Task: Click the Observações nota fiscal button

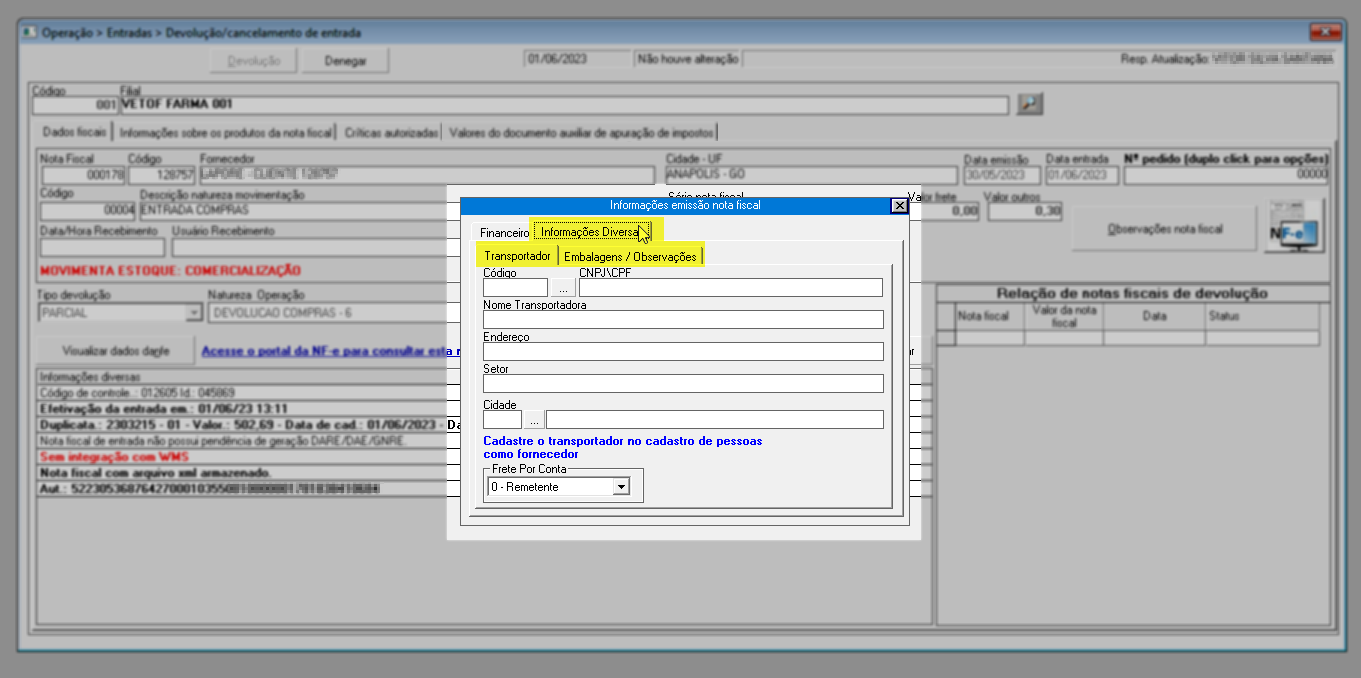Action: coord(1164,229)
